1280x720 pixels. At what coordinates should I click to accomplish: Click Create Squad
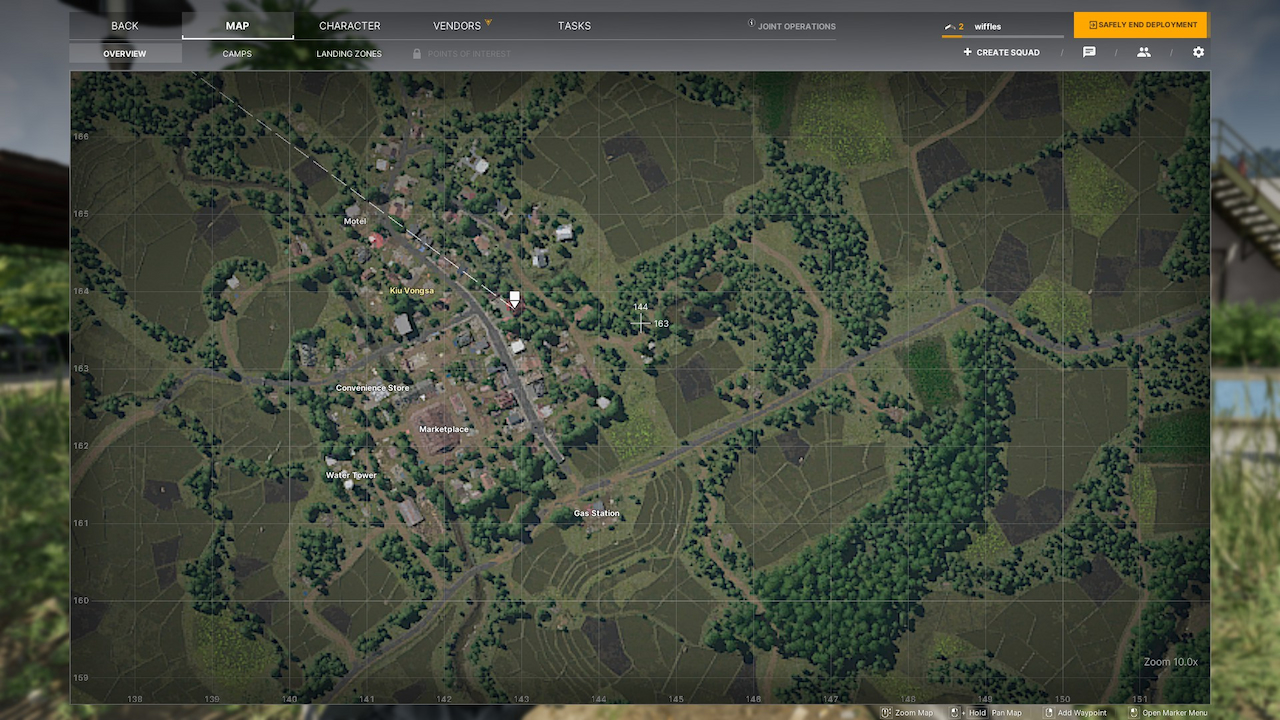pyautogui.click(x=1001, y=52)
